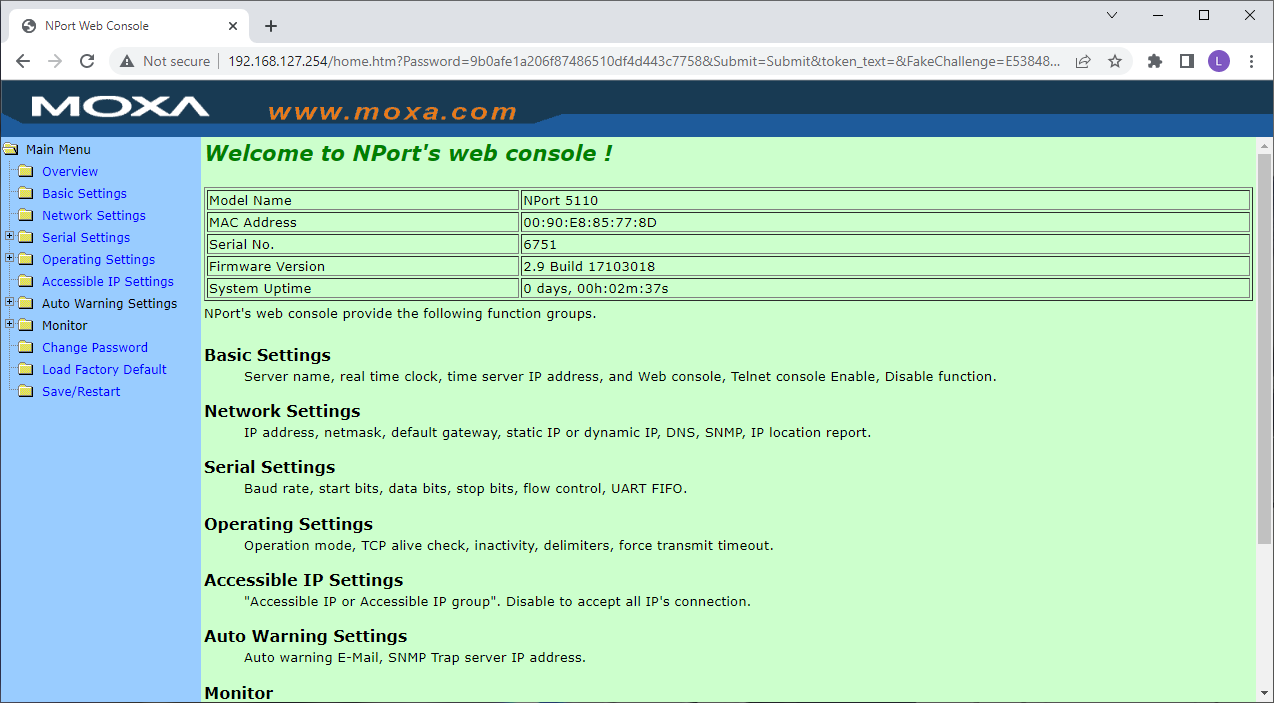Viewport: 1274px width, 703px height.
Task: Click the folder icon beside Save/Restart
Action: (x=26, y=392)
